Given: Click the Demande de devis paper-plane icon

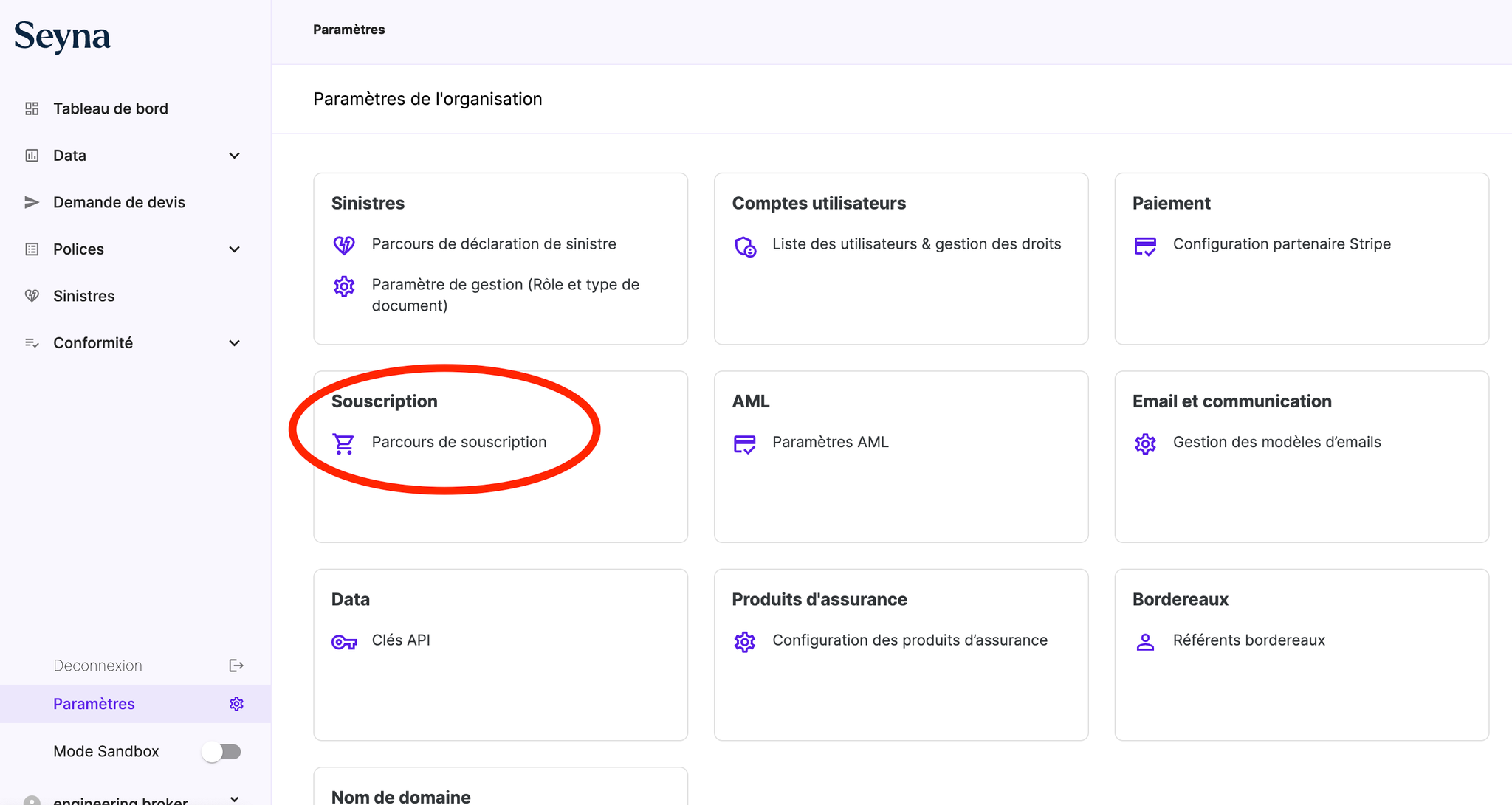Looking at the screenshot, I should pyautogui.click(x=32, y=202).
